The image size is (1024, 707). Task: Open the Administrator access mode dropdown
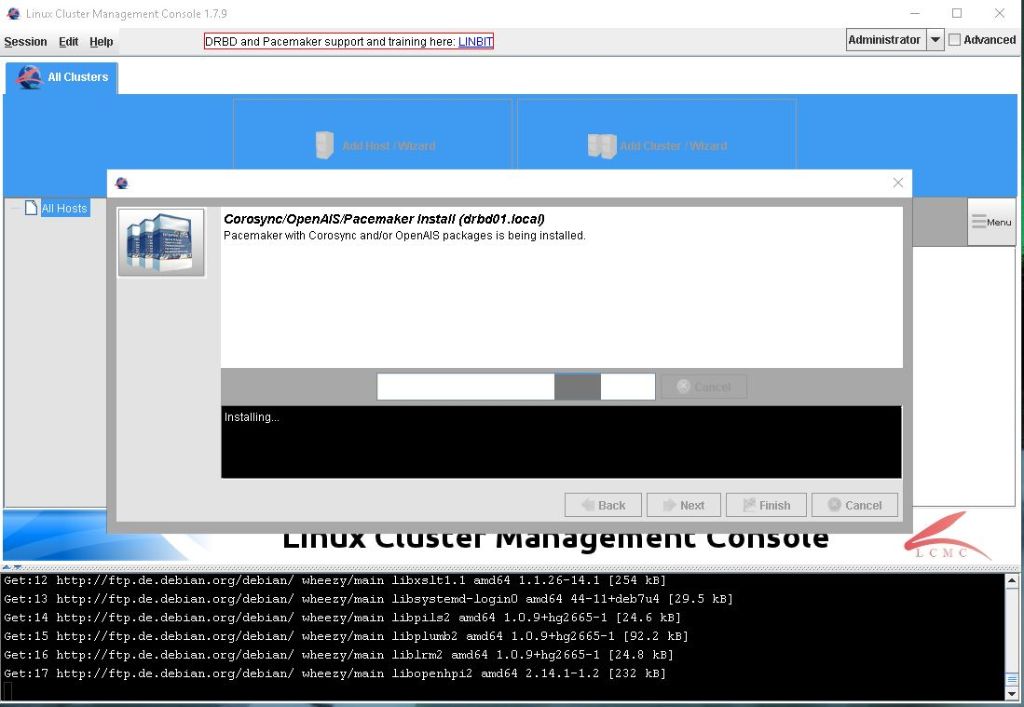pos(895,40)
